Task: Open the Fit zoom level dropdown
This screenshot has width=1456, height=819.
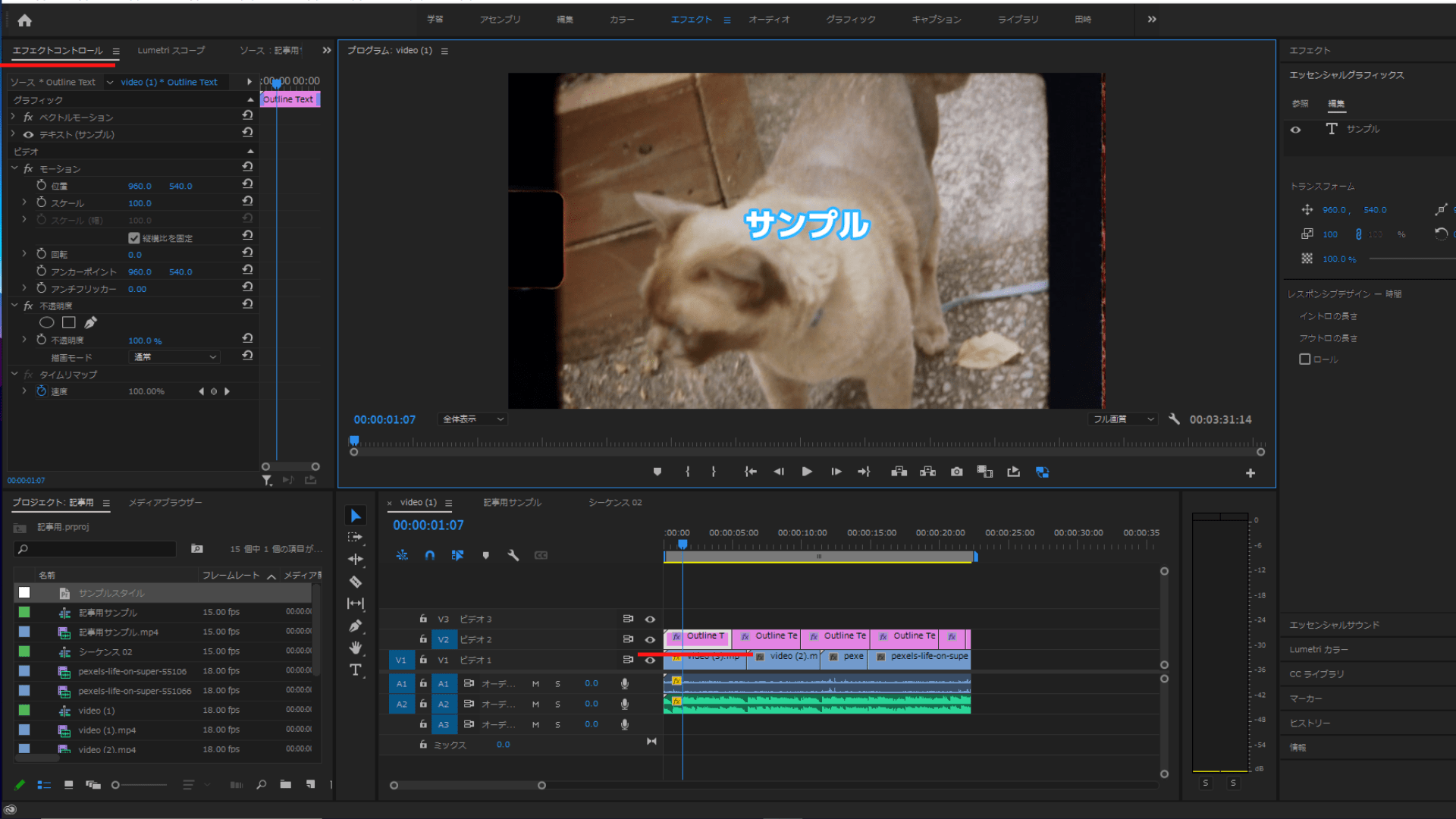Action: 472,419
